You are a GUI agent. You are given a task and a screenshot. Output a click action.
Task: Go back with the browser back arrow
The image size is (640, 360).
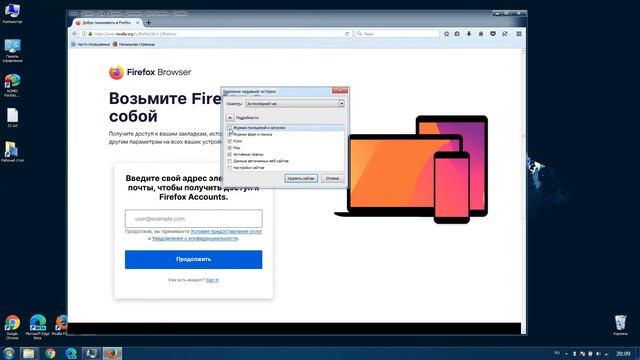75,34
